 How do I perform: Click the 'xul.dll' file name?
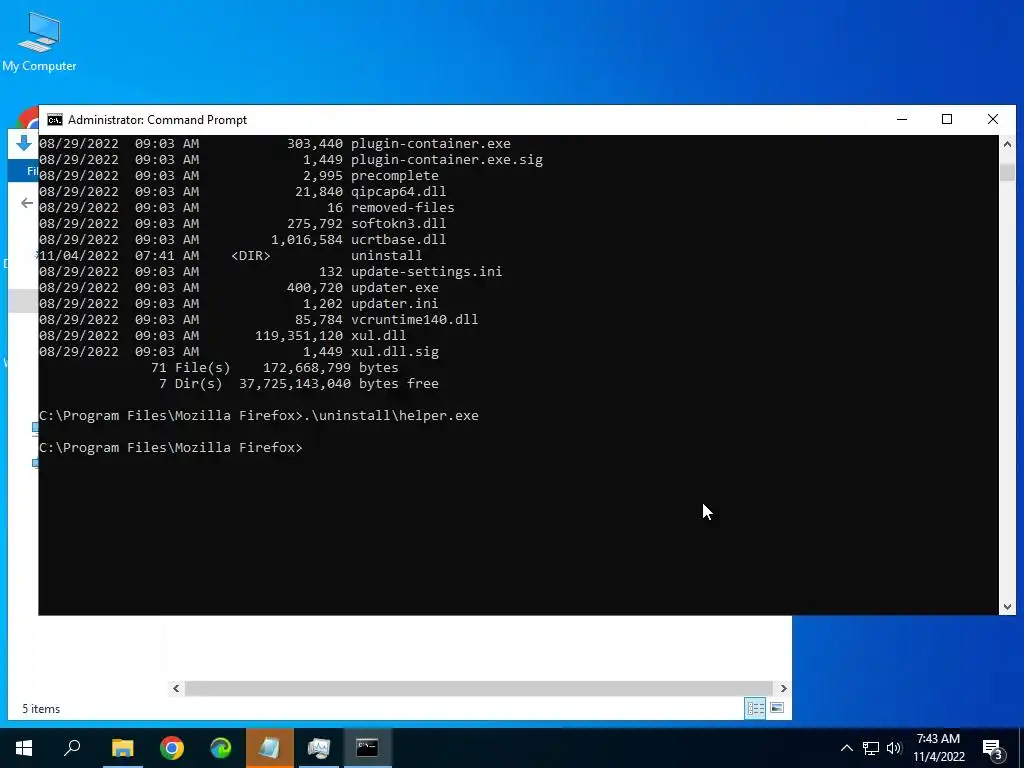click(378, 336)
